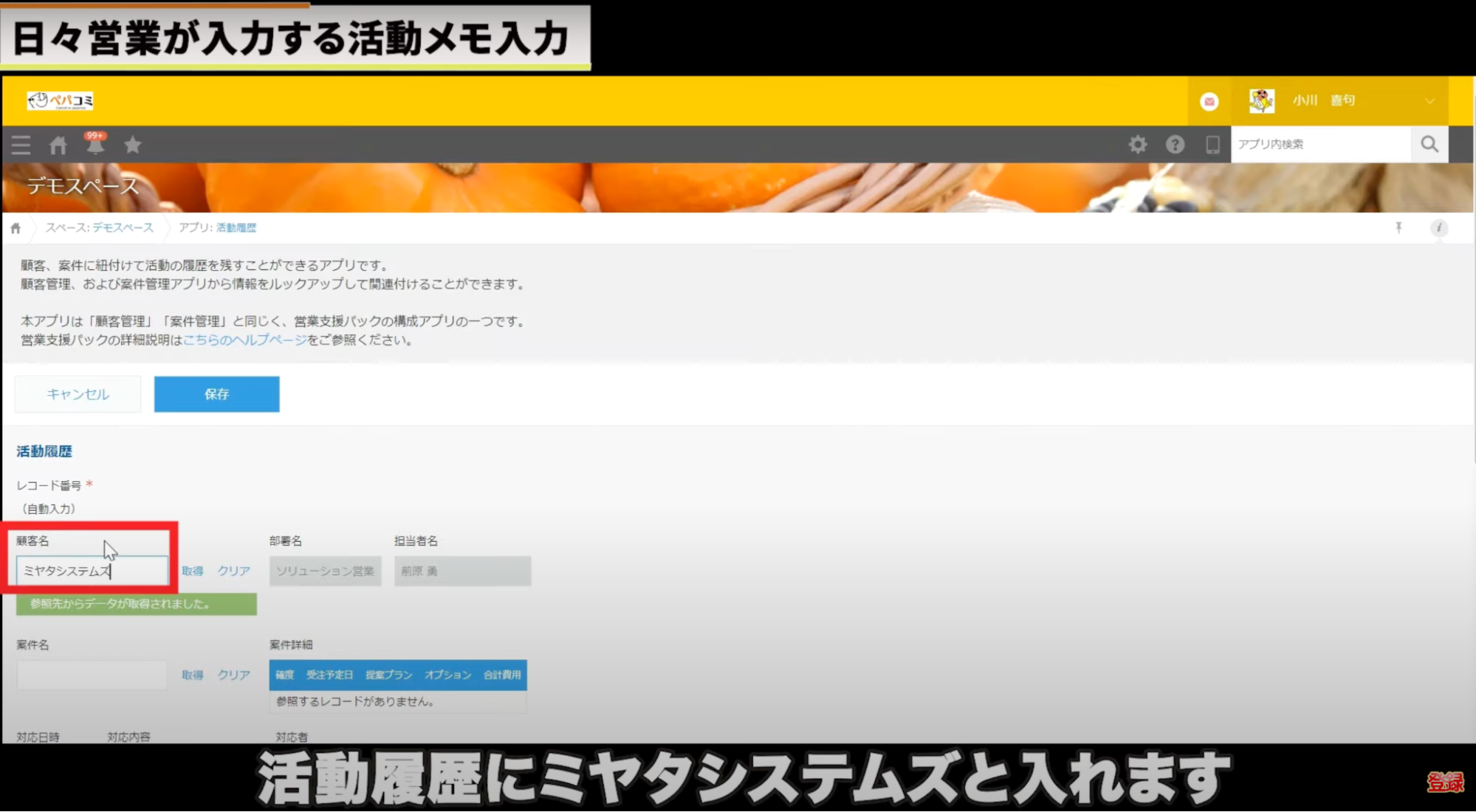The image size is (1476, 812).
Task: Open notifications bell with 99+ badge
Action: tap(95, 145)
